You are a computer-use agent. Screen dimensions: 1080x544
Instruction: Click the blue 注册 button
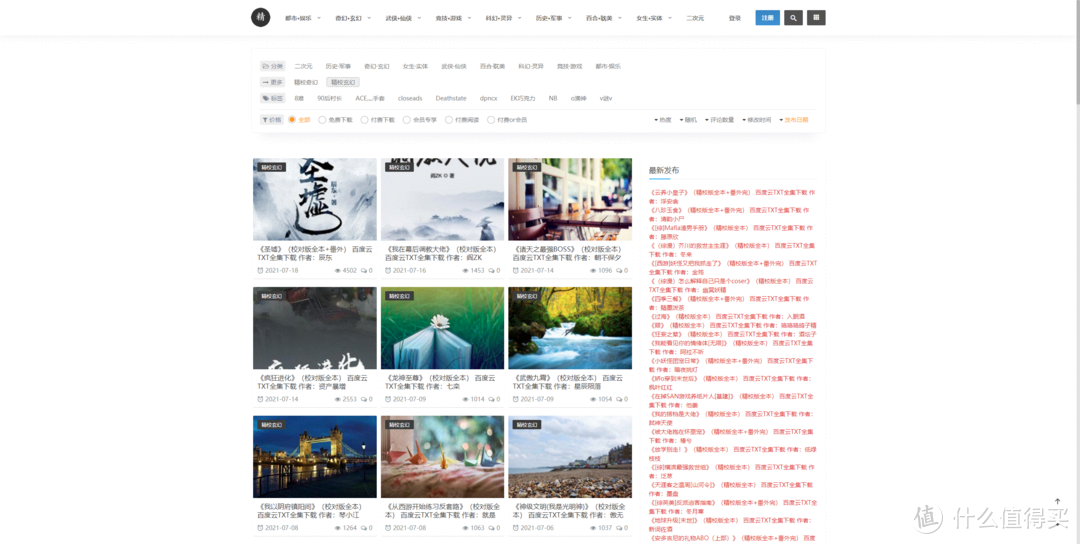[767, 18]
